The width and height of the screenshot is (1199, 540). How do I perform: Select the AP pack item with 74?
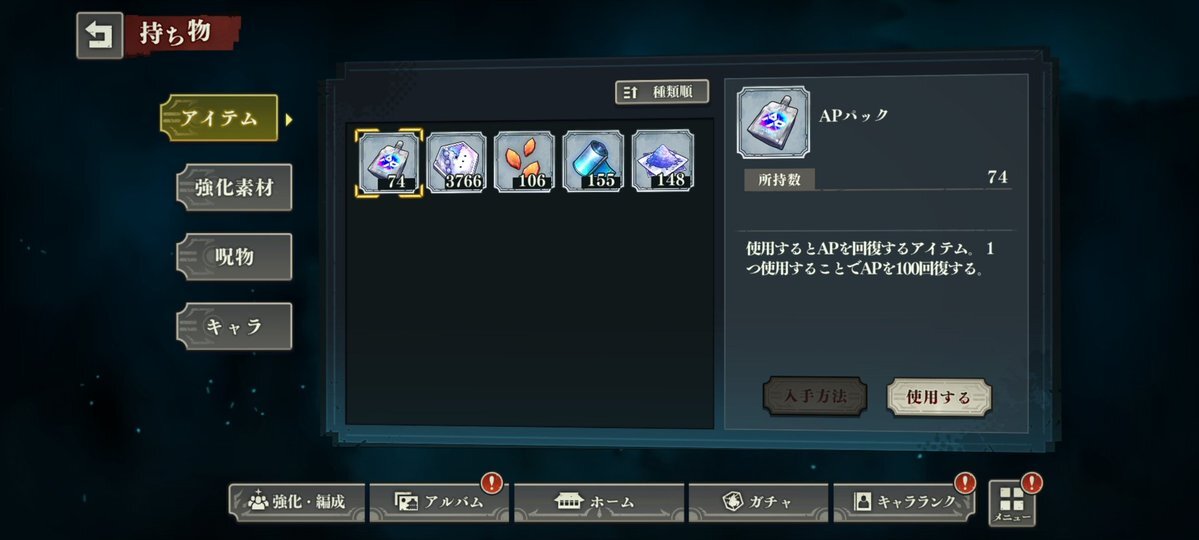[388, 161]
